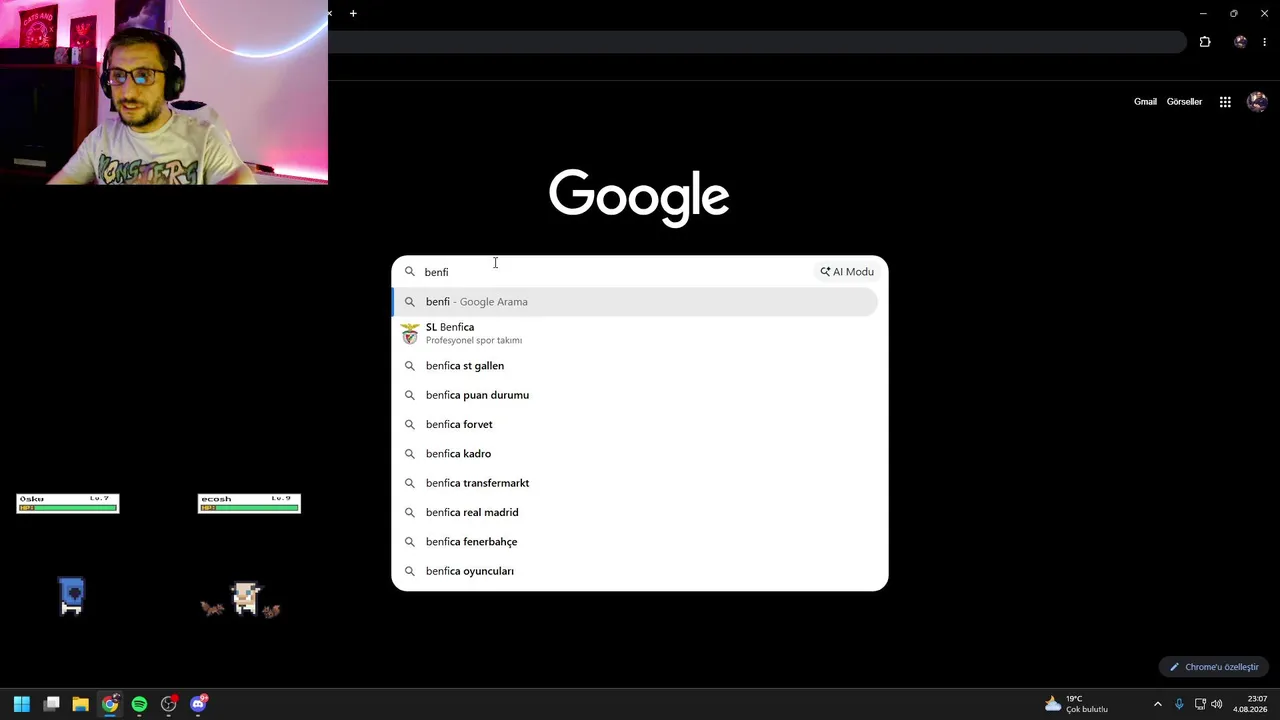Screen dimensions: 1280x720
Task: Click the SL Benfica club crest
Action: (x=410, y=333)
